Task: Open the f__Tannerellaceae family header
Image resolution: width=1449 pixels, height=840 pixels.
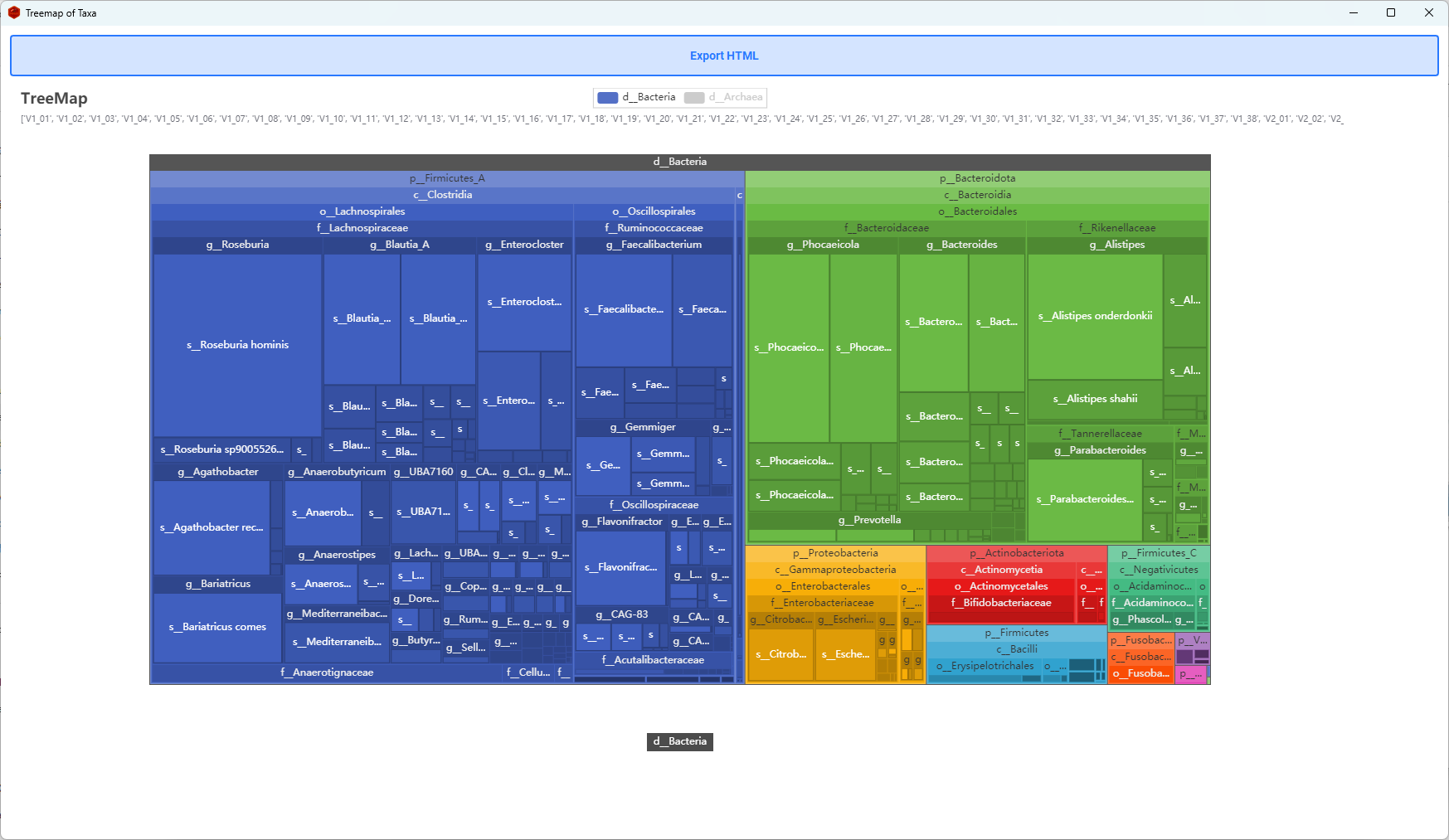Action: point(1101,434)
